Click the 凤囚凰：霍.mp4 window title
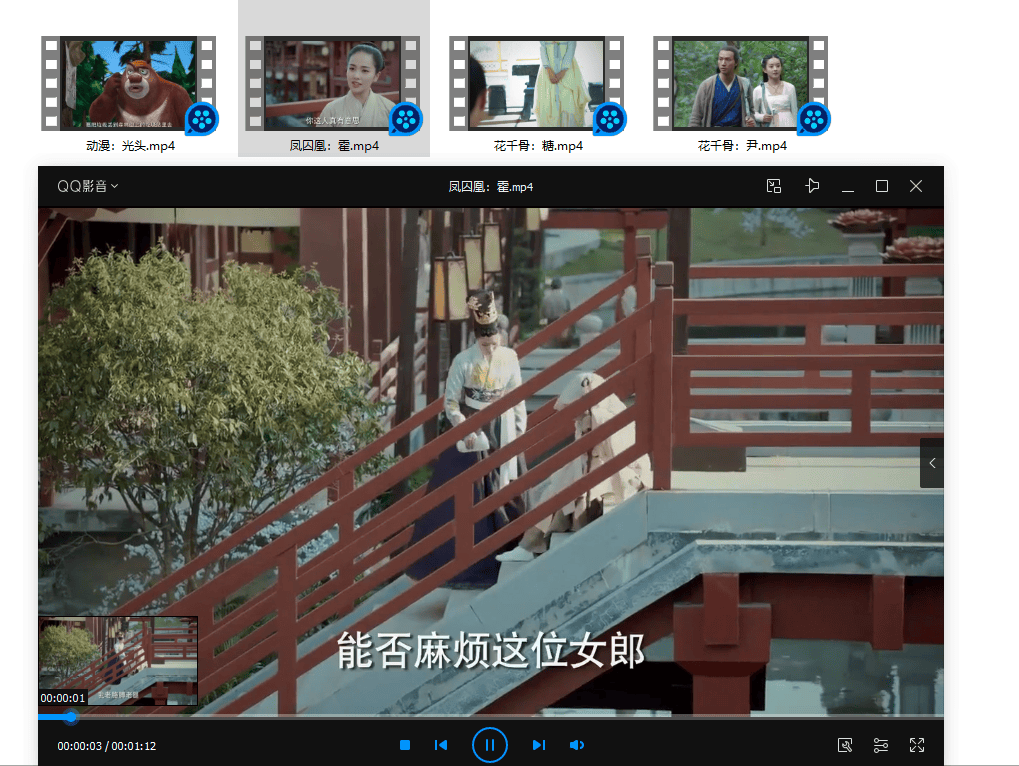The image size is (1019, 766). 490,187
